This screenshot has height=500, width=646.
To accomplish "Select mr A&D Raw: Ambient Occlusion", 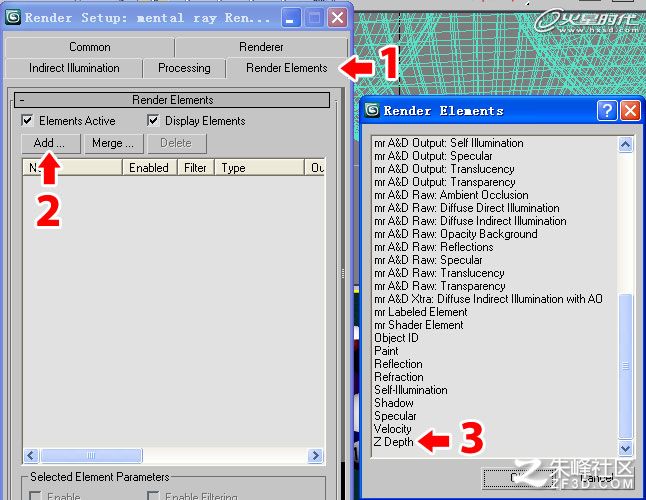I will click(x=451, y=195).
